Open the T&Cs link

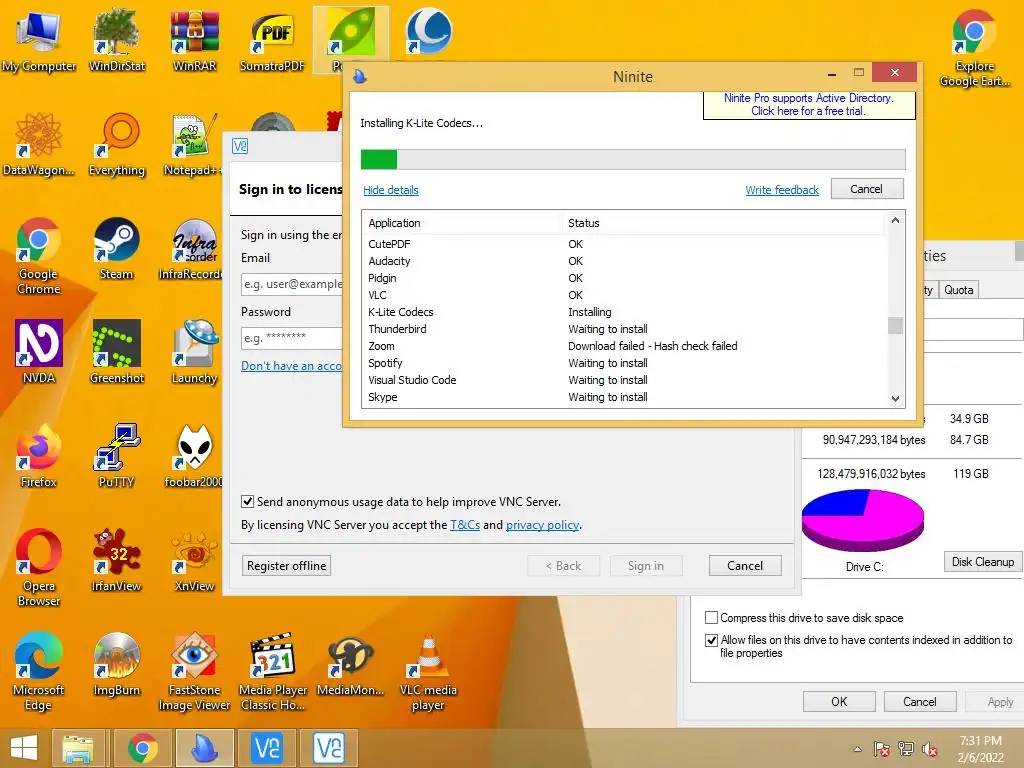pyautogui.click(x=465, y=524)
